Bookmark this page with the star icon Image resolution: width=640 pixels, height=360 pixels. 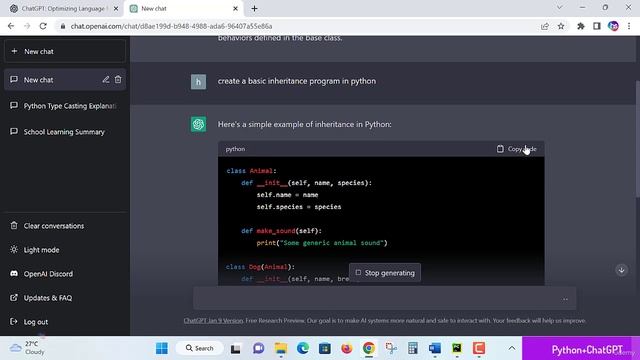point(561,26)
